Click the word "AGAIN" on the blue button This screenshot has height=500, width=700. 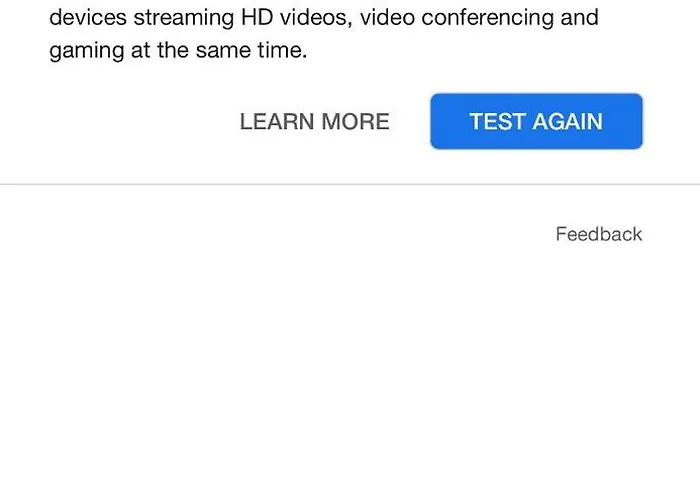tap(566, 122)
